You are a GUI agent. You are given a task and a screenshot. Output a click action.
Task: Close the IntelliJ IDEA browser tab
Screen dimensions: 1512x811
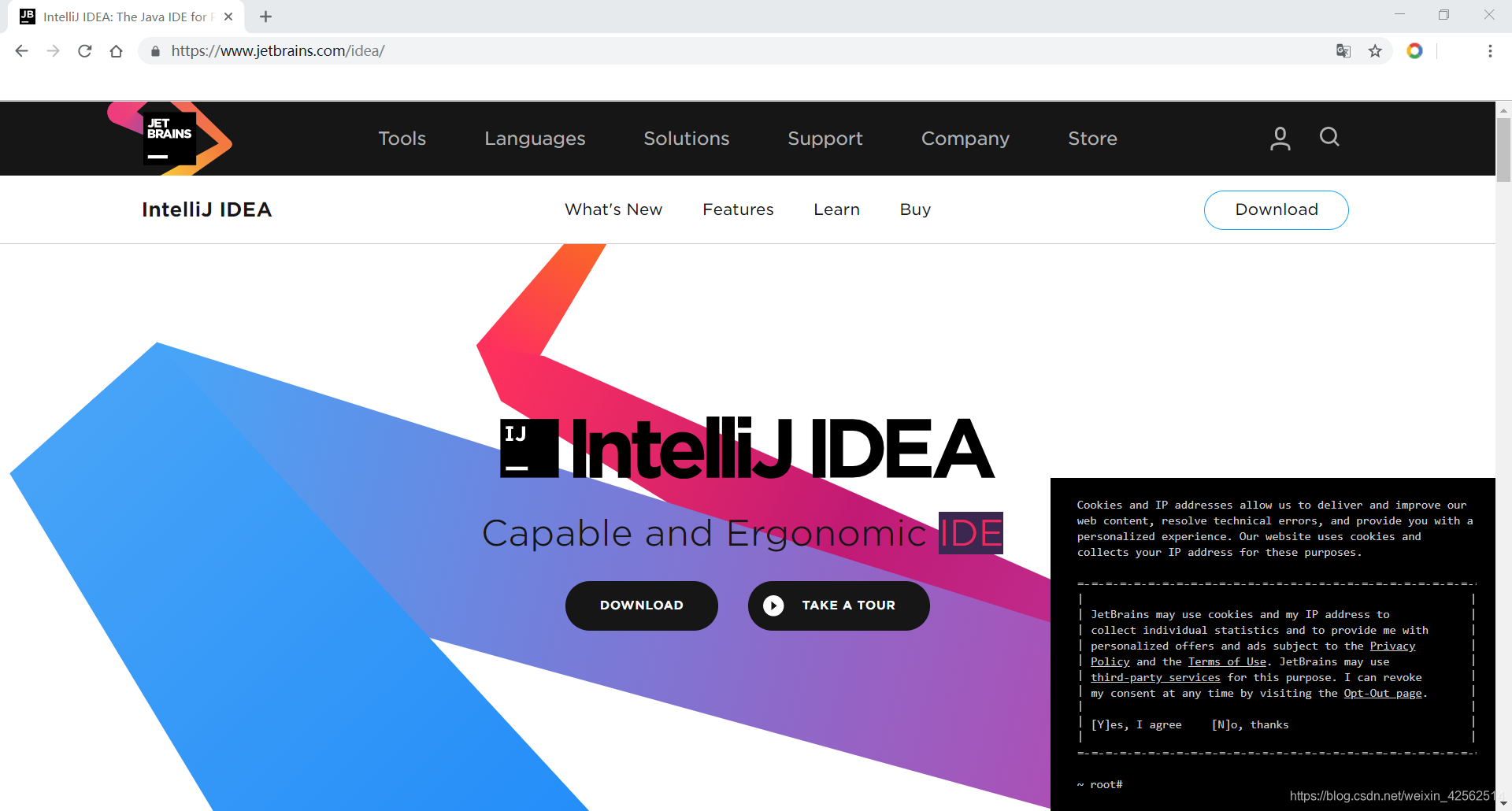pyautogui.click(x=228, y=17)
